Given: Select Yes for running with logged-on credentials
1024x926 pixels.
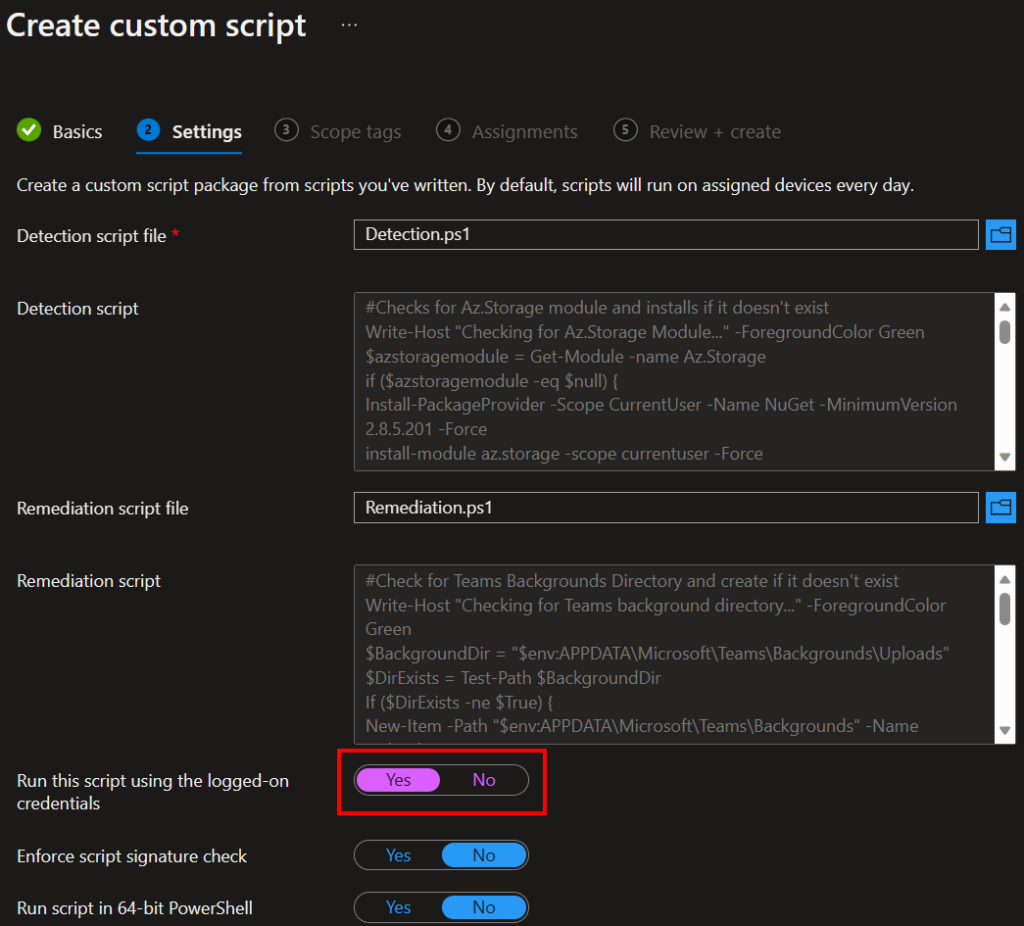Looking at the screenshot, I should pos(398,780).
